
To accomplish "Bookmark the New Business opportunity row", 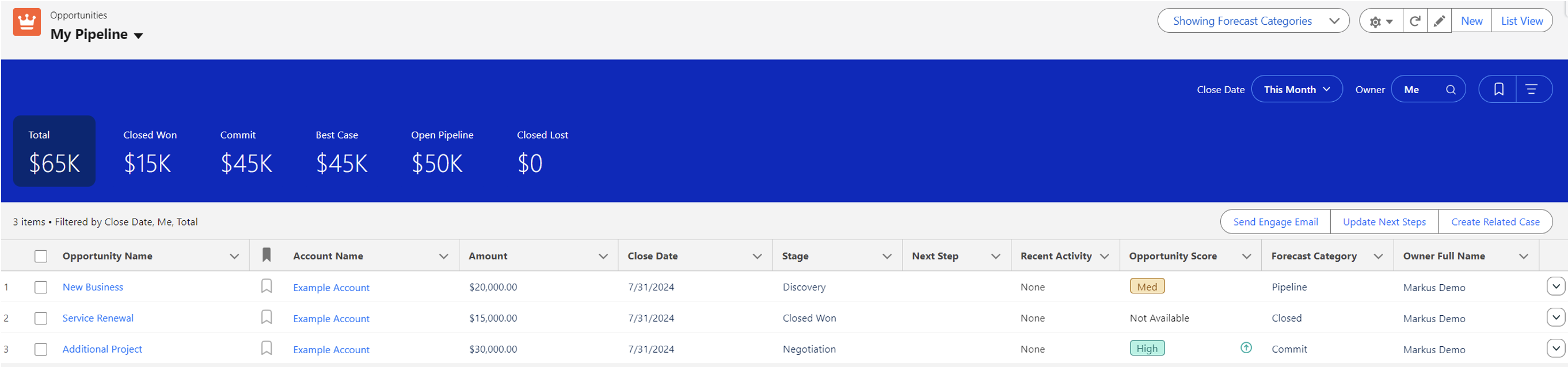I will click(266, 286).
